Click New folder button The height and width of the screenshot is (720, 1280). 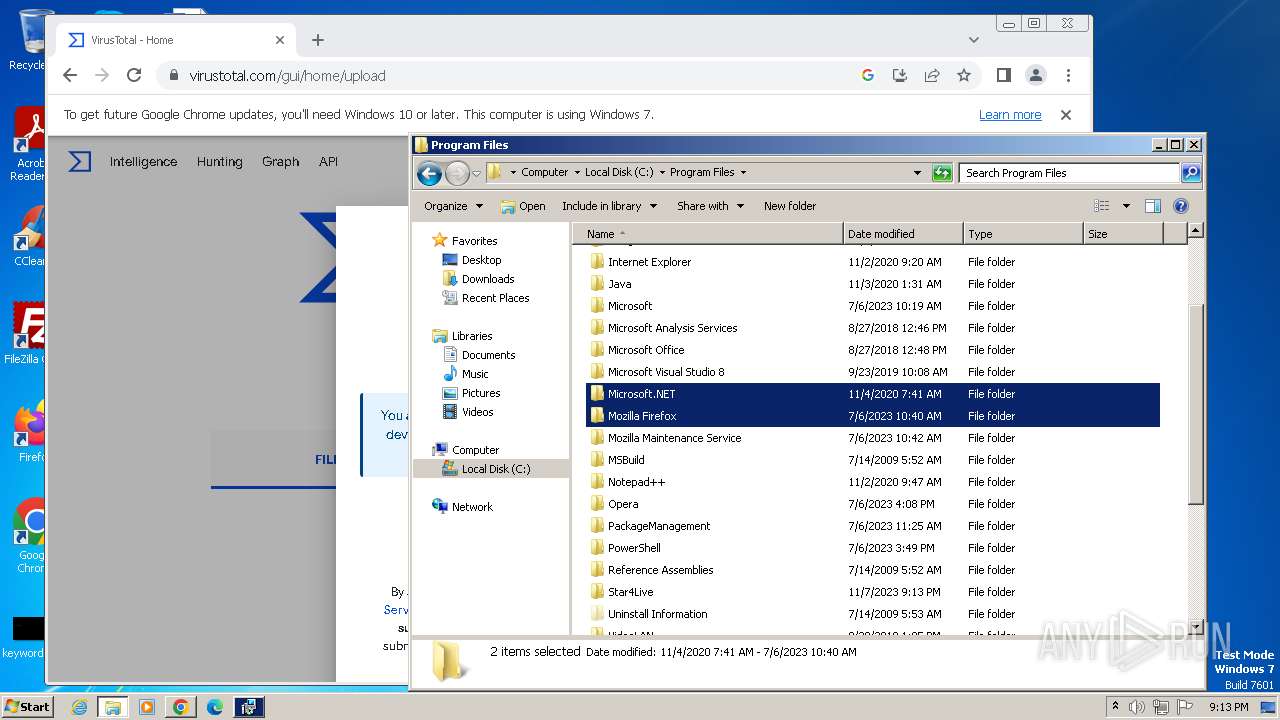(790, 206)
